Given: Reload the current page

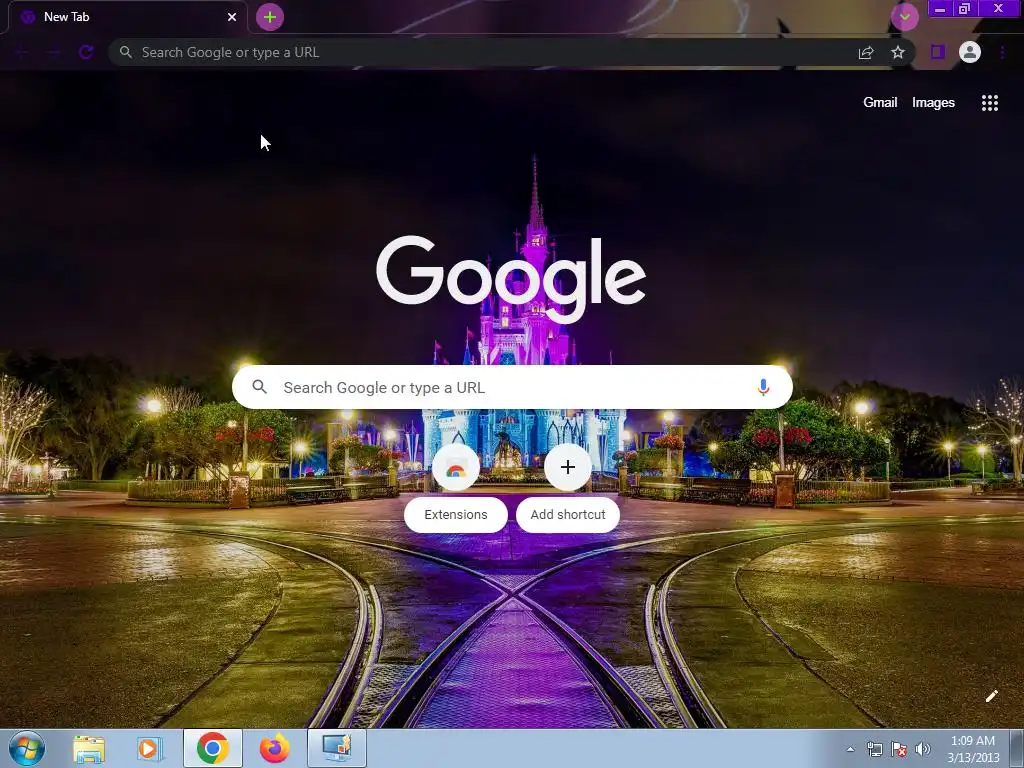Looking at the screenshot, I should (86, 52).
